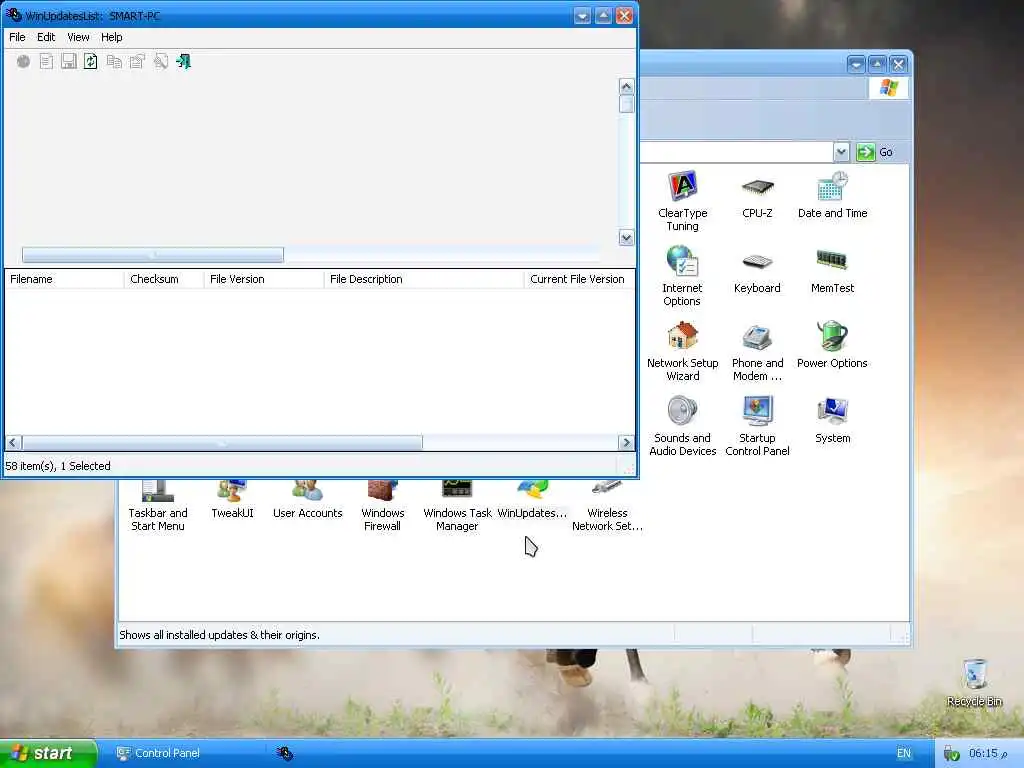Viewport: 1024px width, 768px height.
Task: Select the Recycle Bin desktop icon
Action: click(974, 682)
